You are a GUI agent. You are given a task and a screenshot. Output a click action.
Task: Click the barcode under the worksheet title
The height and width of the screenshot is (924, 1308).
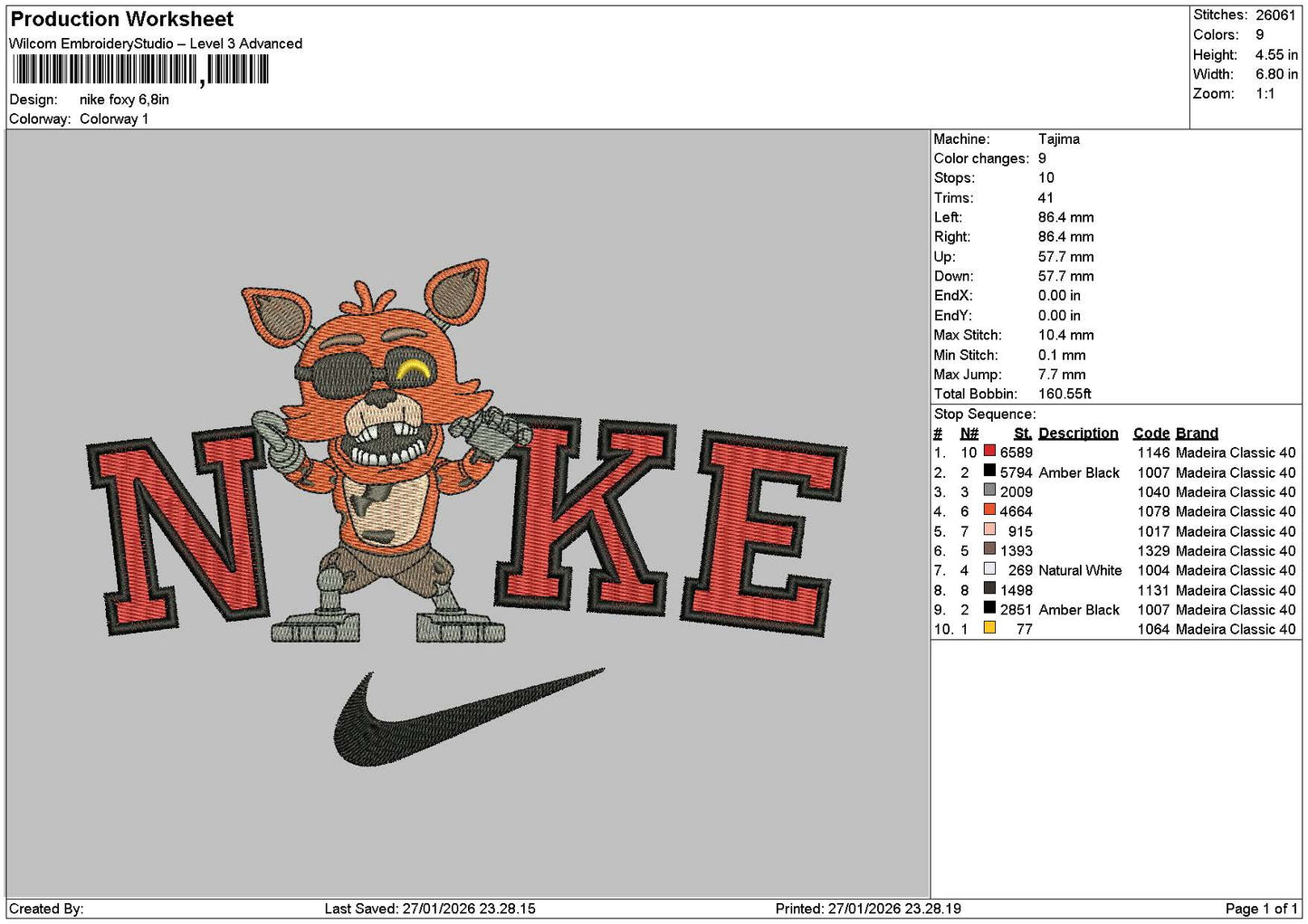(x=141, y=70)
